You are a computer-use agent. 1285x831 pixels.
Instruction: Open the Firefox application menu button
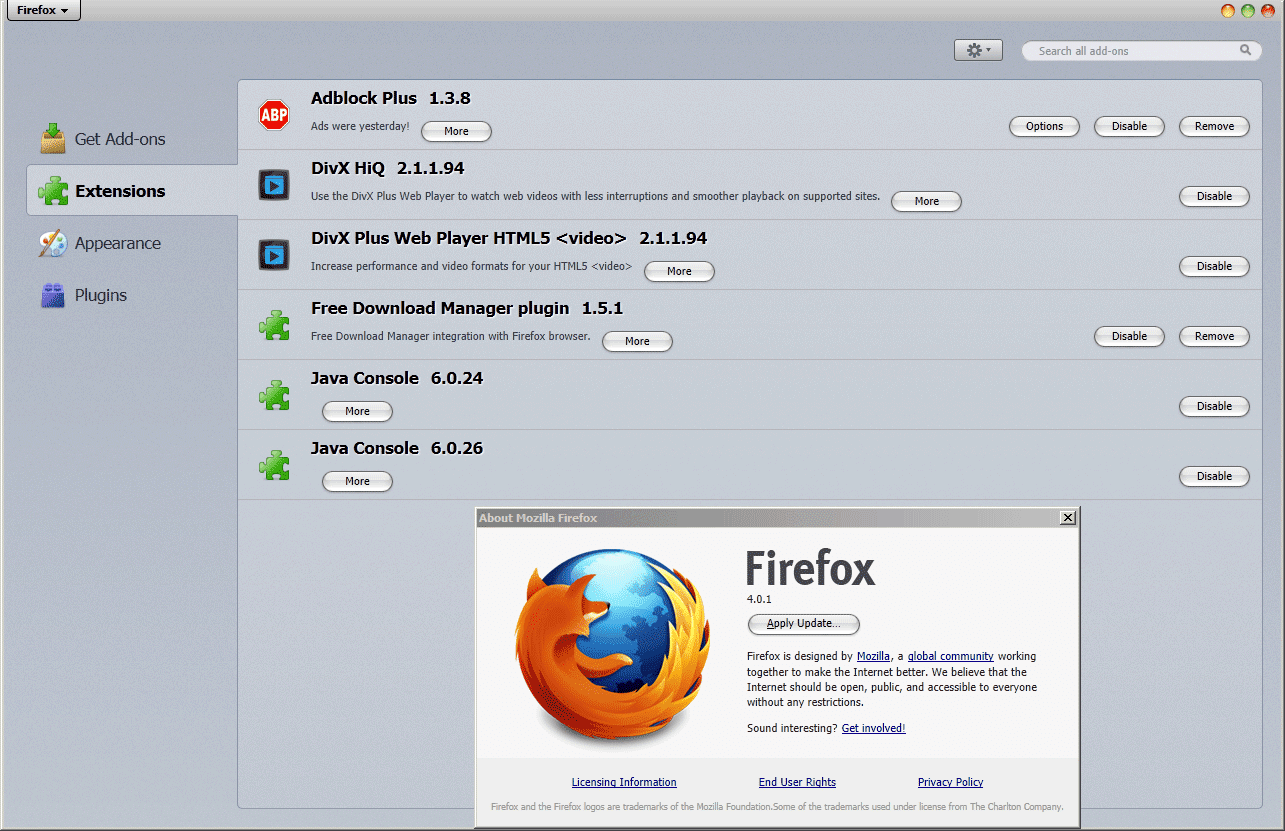tap(43, 10)
